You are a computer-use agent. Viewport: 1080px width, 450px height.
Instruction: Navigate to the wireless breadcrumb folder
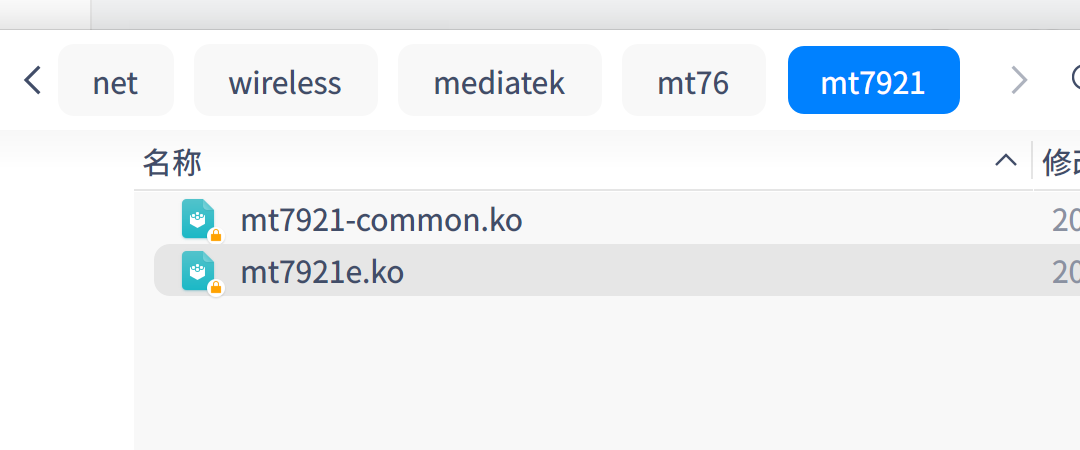click(285, 82)
